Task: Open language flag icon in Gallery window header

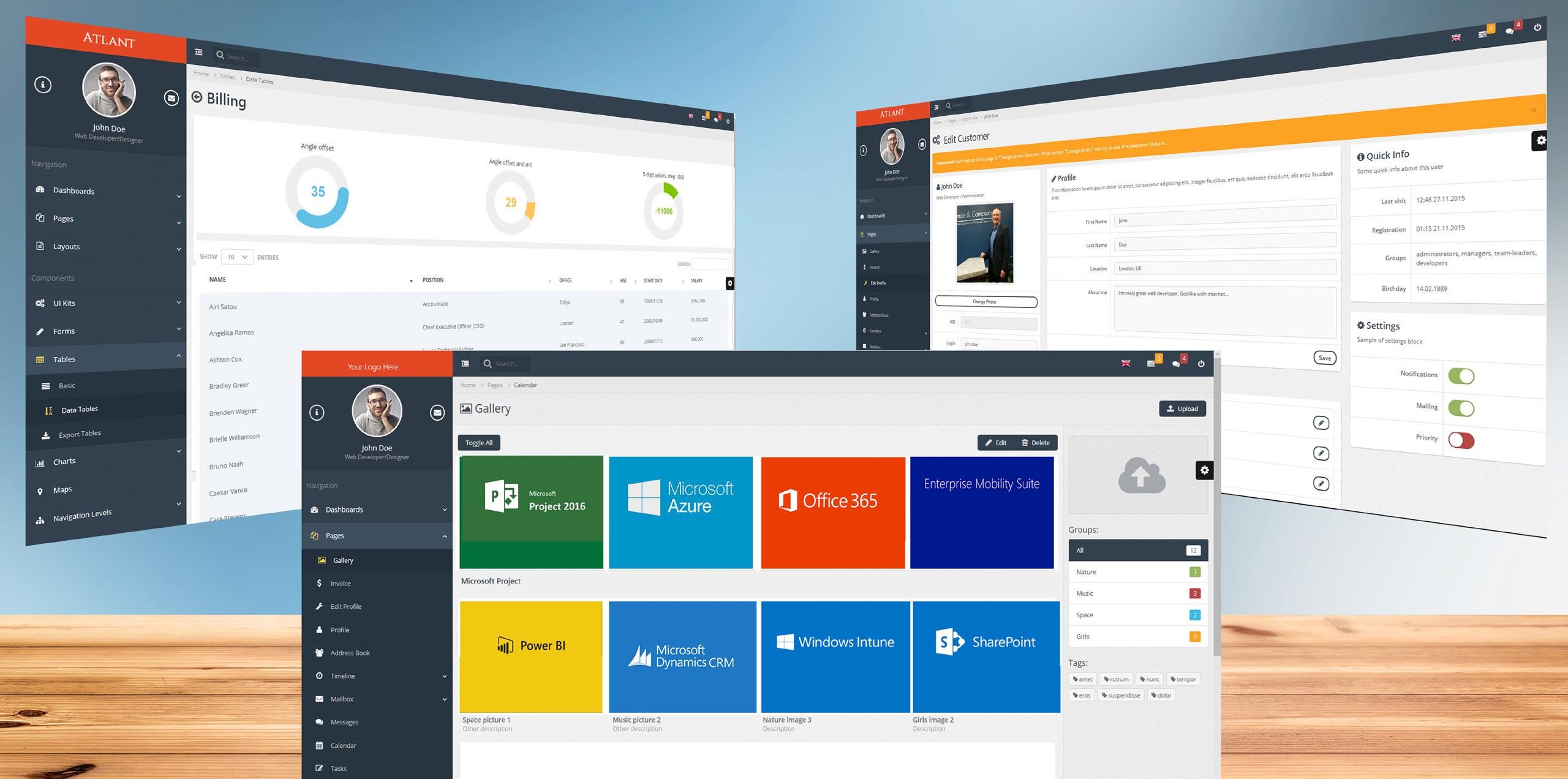Action: point(1126,363)
